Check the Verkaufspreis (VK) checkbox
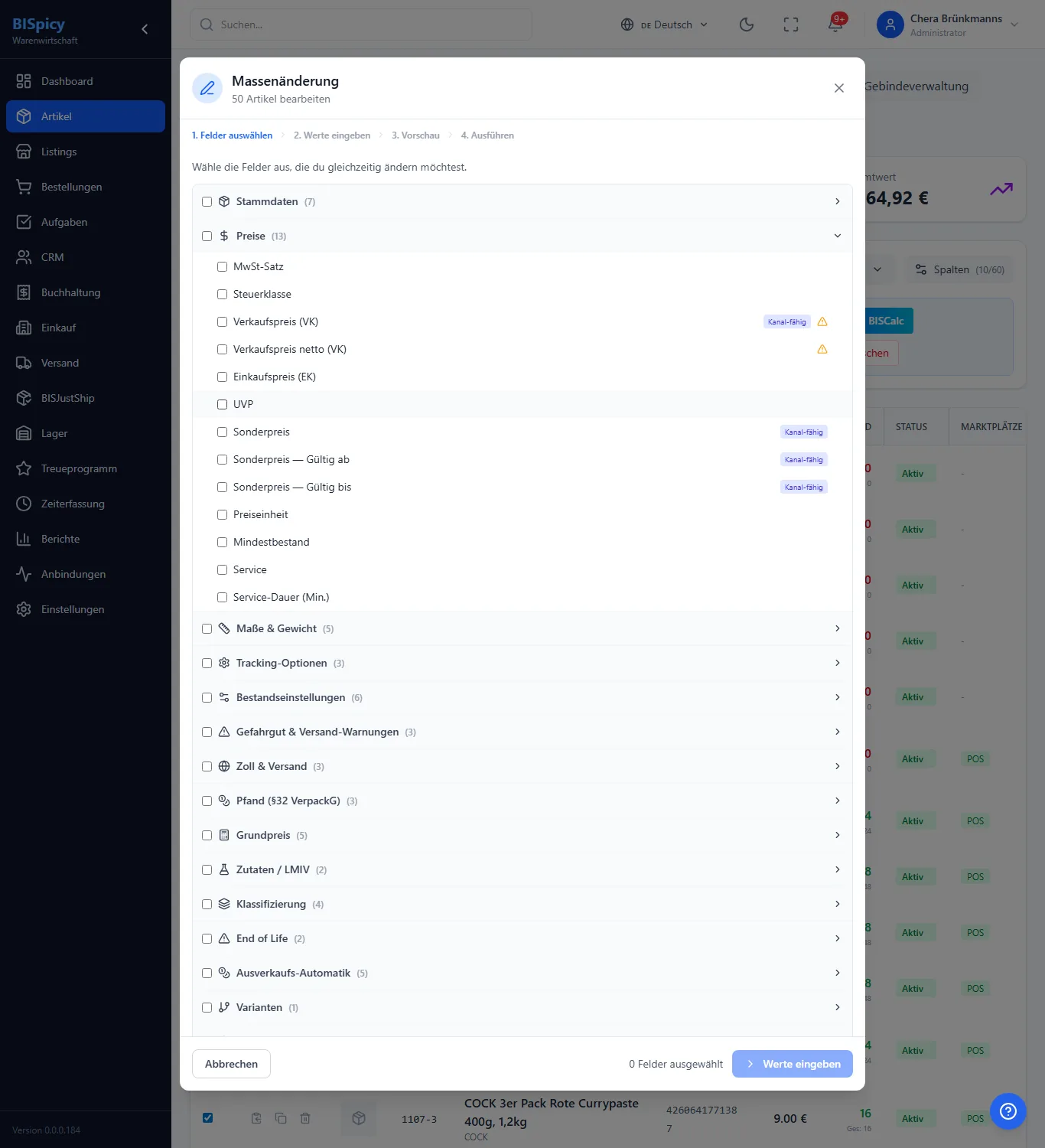 pos(222,321)
